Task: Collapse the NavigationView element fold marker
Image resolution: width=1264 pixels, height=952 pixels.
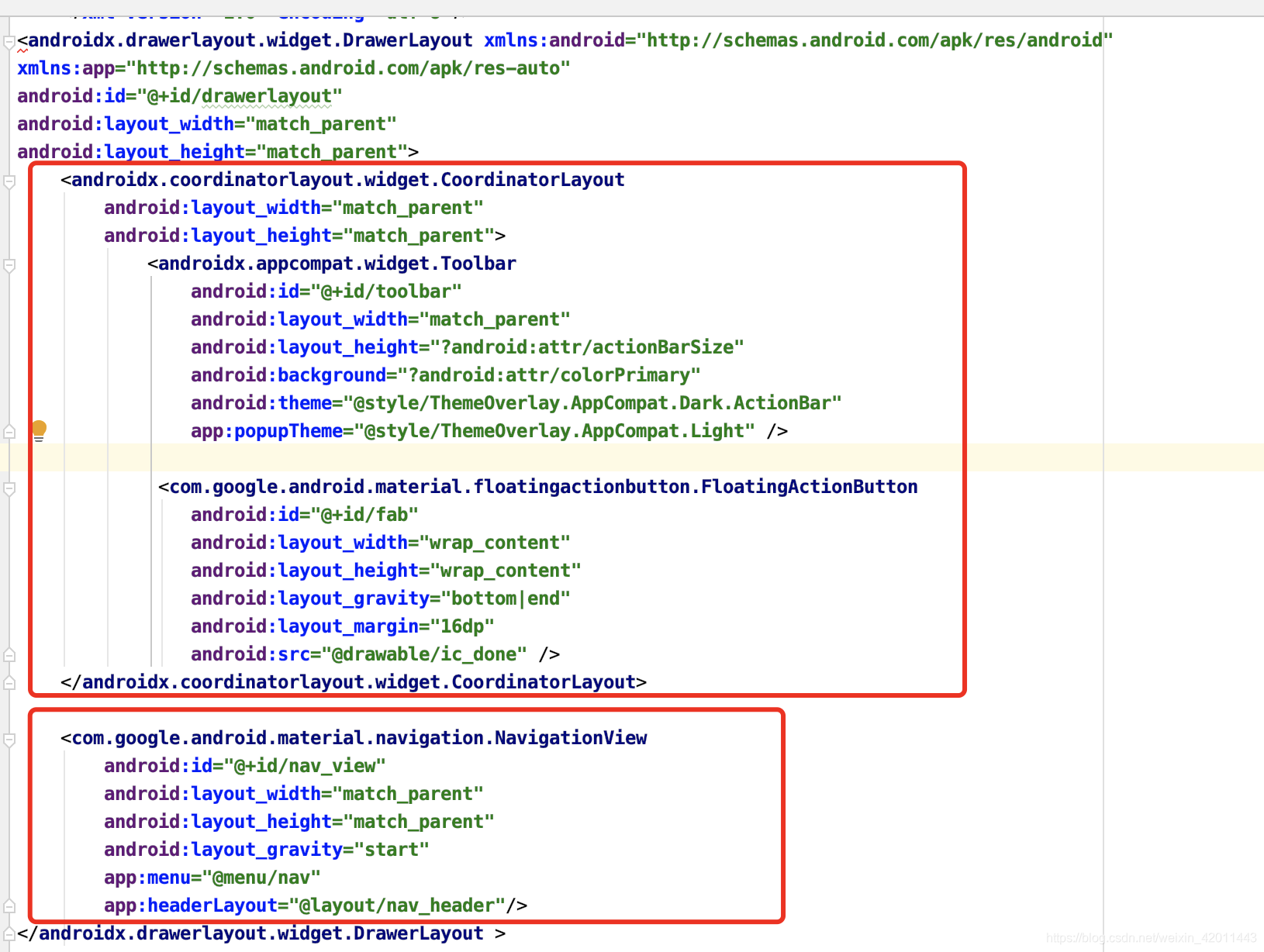Action: [9, 740]
